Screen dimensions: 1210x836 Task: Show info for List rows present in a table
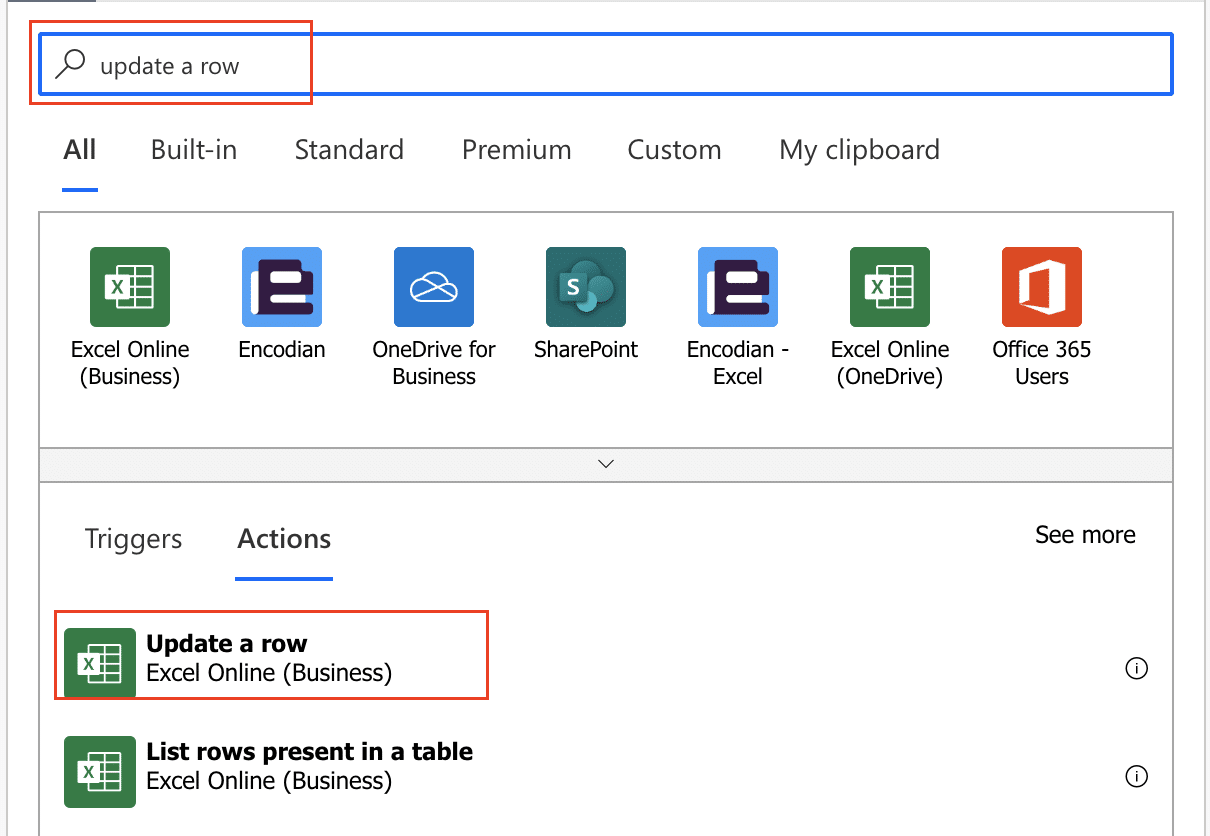(1137, 776)
